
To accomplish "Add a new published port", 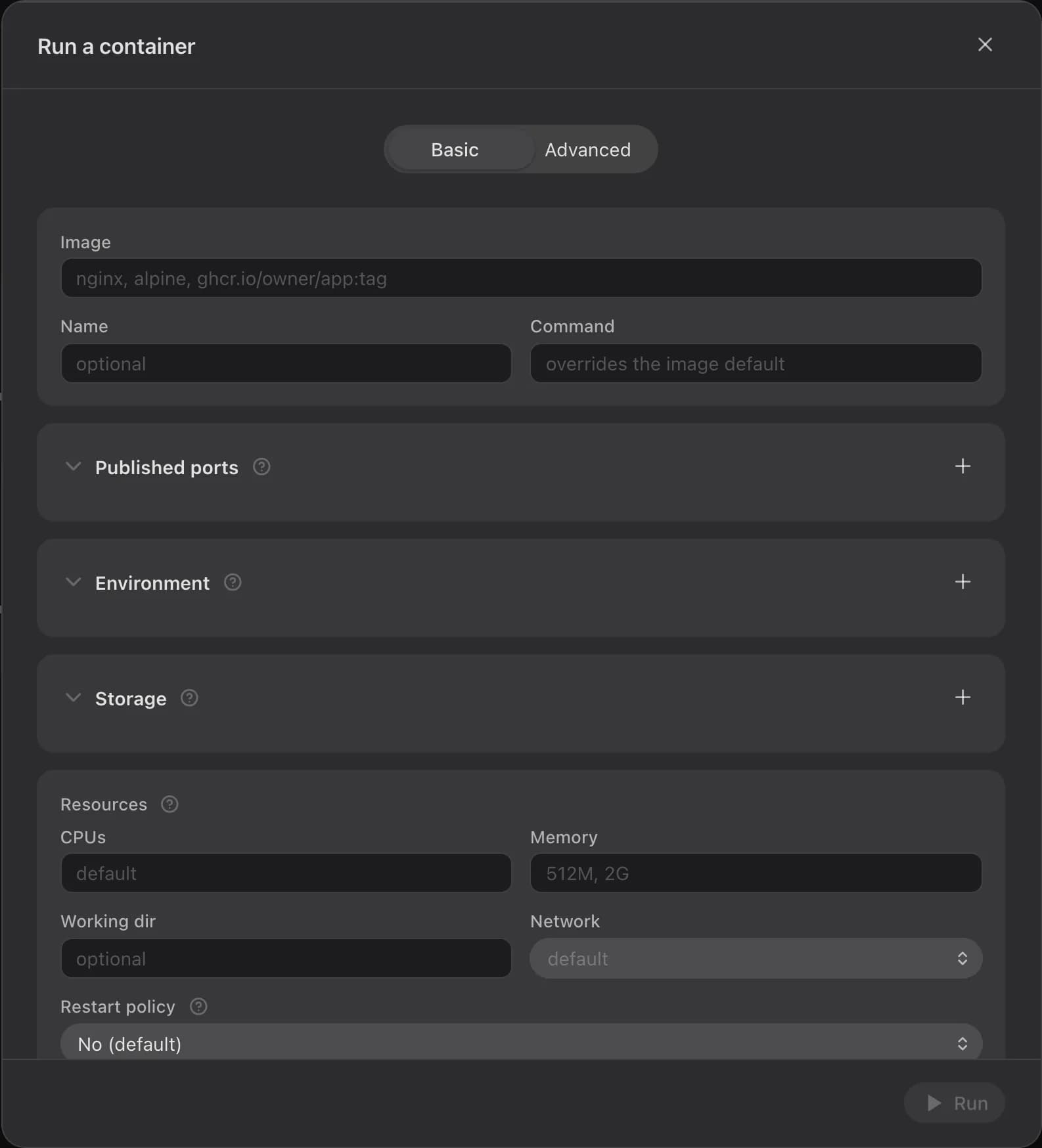I will [963, 466].
